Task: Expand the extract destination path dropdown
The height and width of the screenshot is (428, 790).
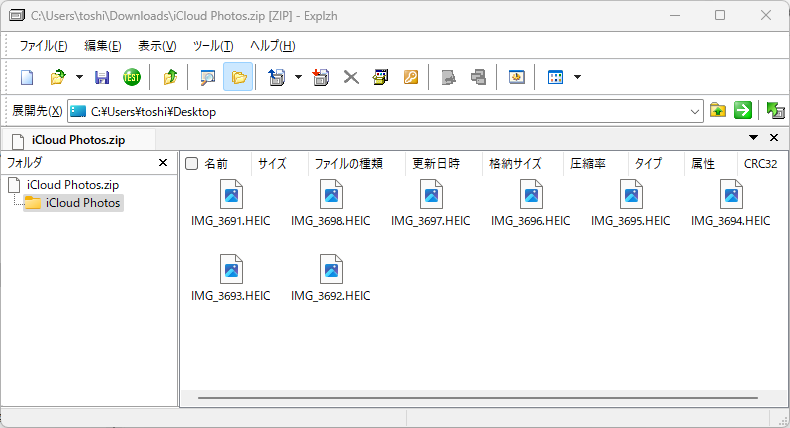Action: pos(695,111)
